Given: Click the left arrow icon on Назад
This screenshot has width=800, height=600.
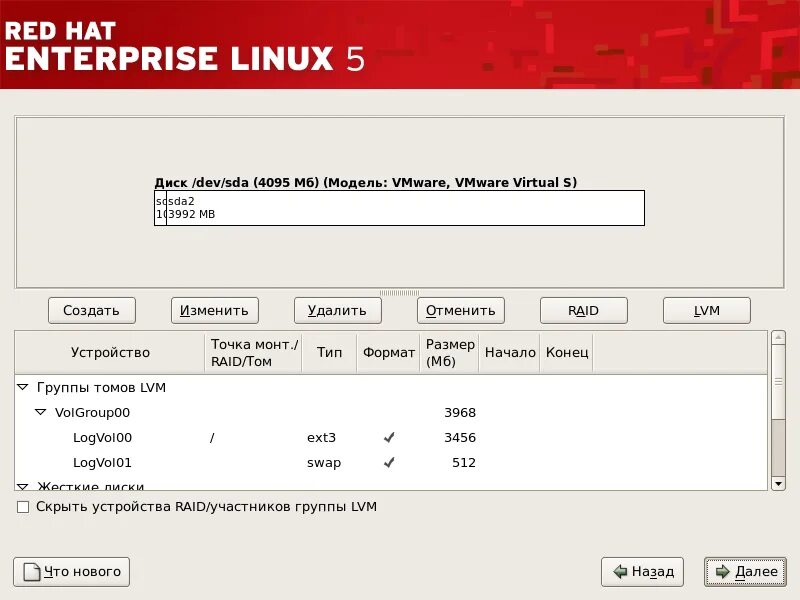Looking at the screenshot, I should [x=620, y=571].
